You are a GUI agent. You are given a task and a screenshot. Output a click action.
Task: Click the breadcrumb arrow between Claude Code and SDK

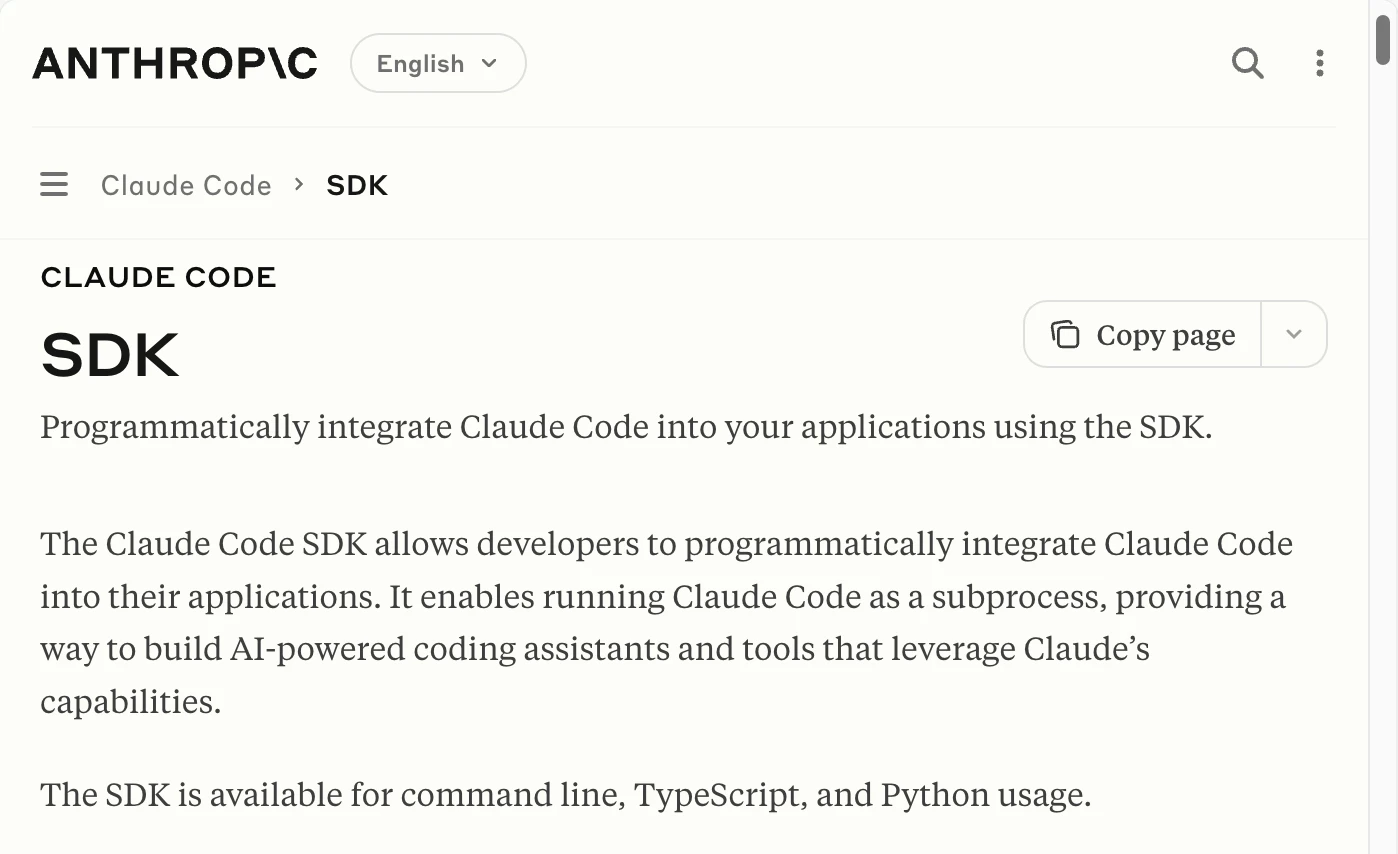tap(298, 185)
